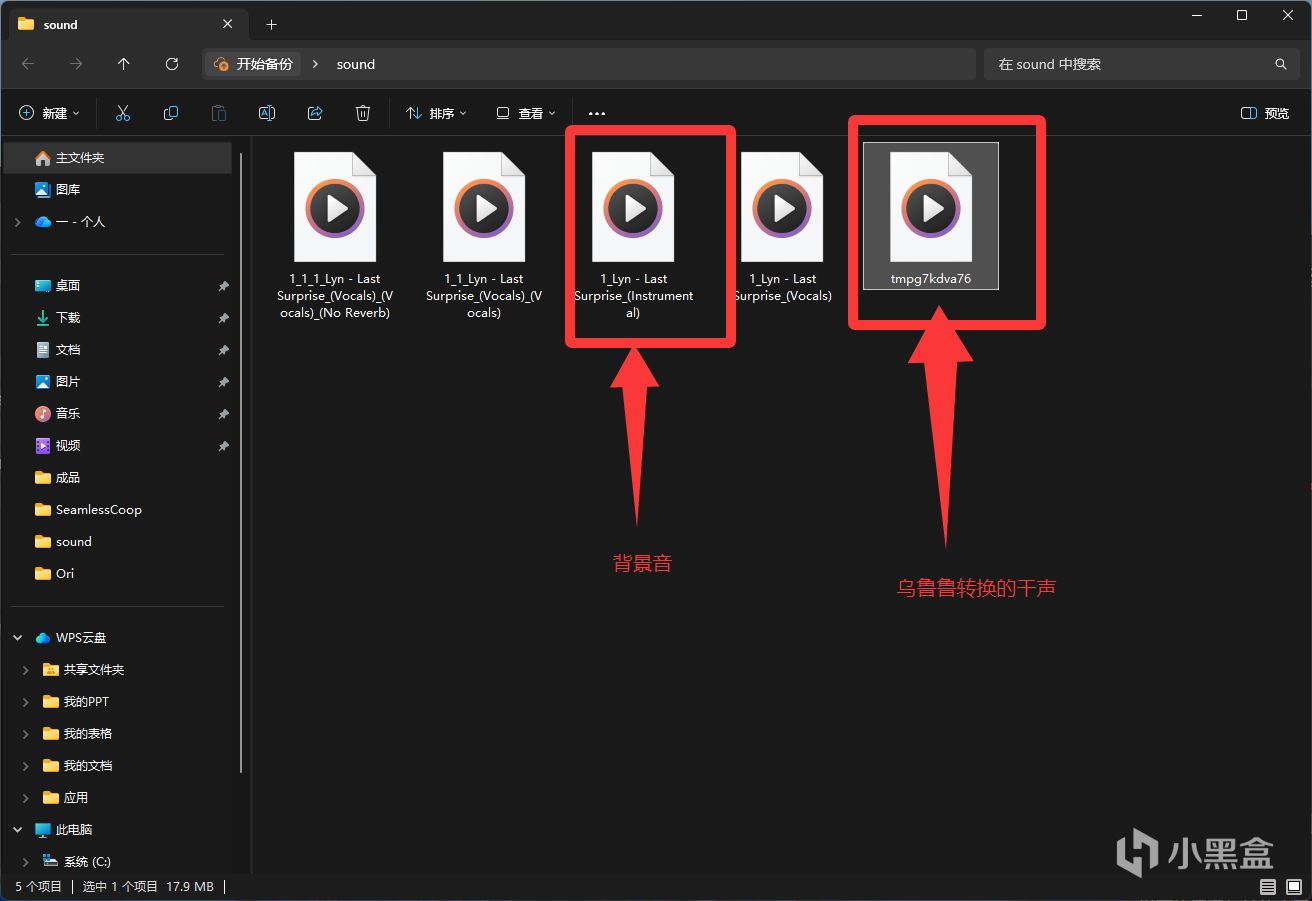Click the Share icon in toolbar
This screenshot has height=901, width=1312.
315,113
